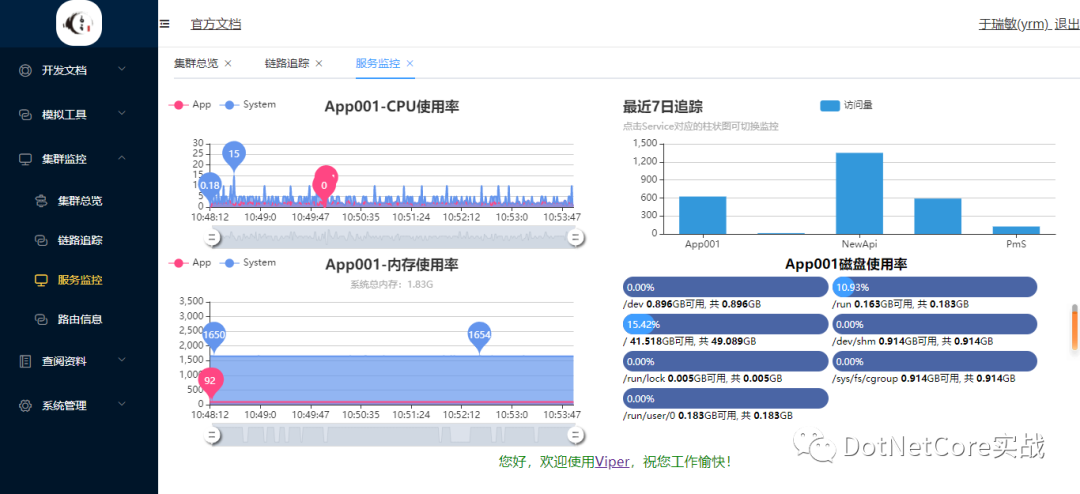Click the root / 15.42% disk usage bar
Image resolution: width=1080 pixels, height=494 pixels.
725,325
